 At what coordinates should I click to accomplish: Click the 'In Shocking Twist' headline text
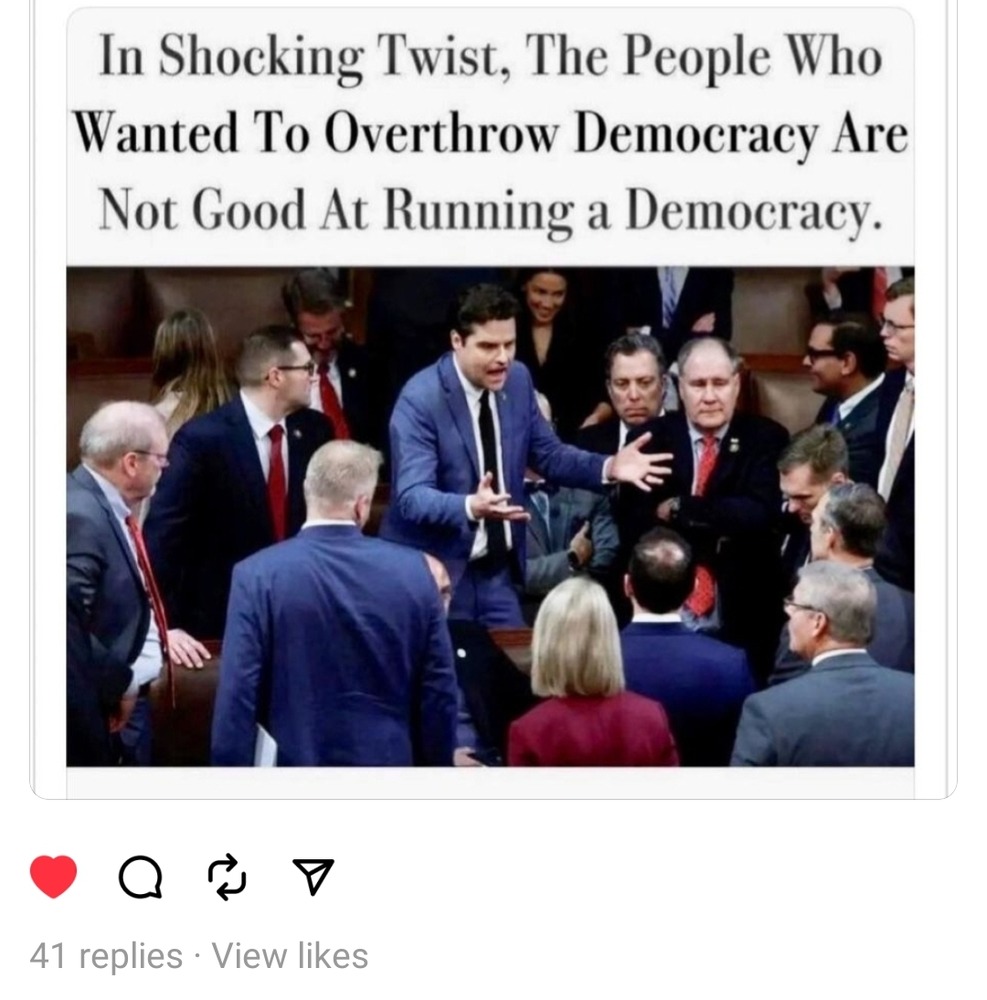click(x=490, y=133)
